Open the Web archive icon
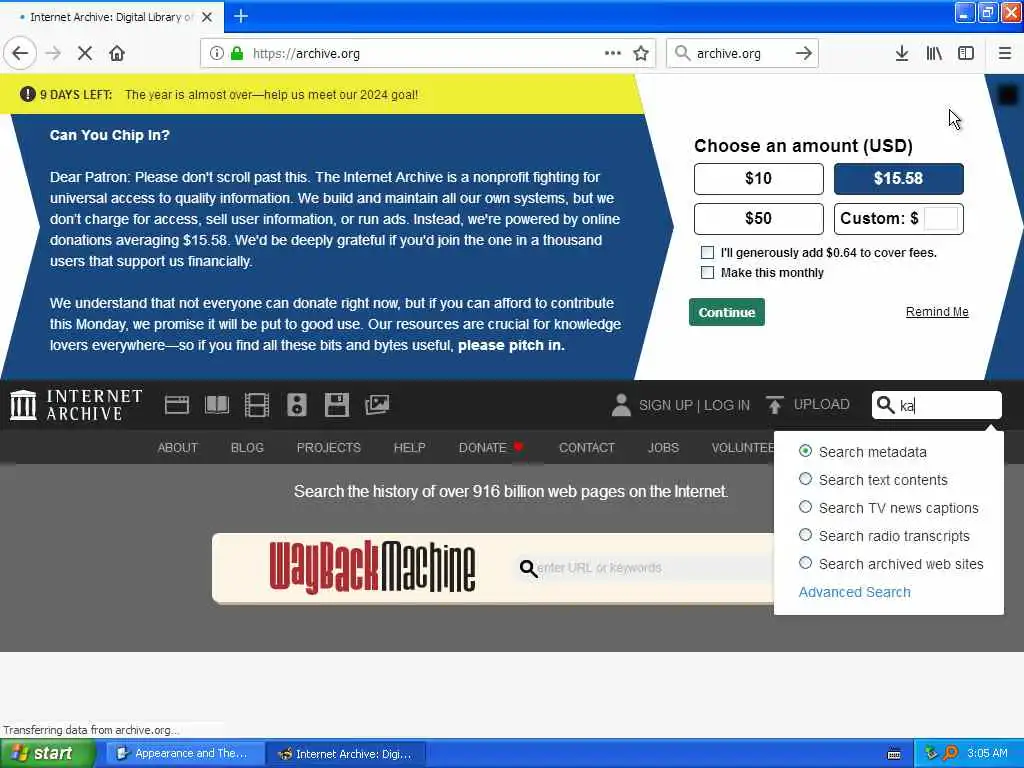1024x768 pixels. click(176, 405)
